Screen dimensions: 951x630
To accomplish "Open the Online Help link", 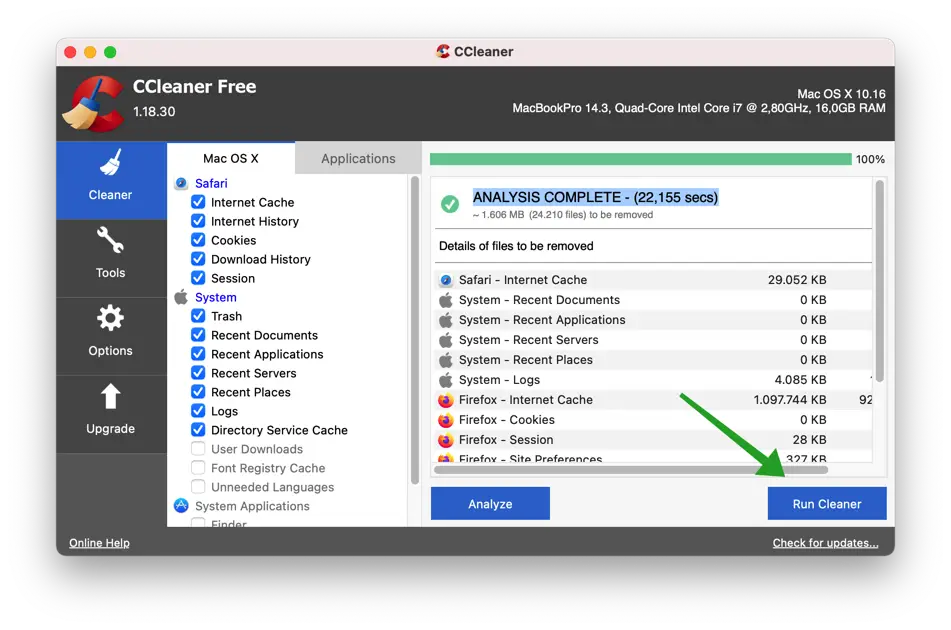I will click(x=99, y=543).
